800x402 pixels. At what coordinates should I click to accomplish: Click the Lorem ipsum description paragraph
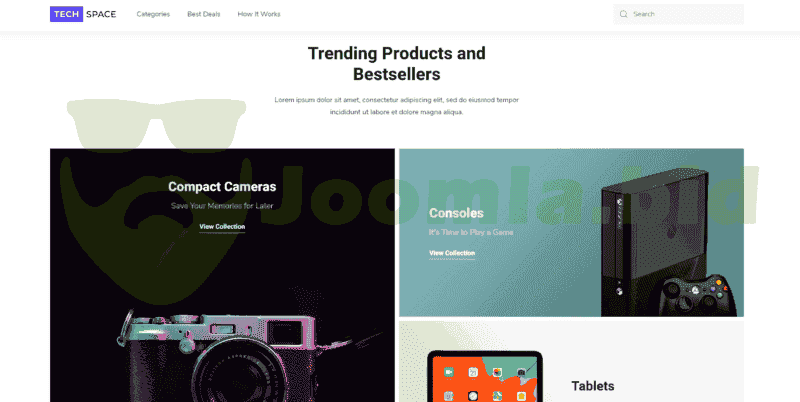tap(396, 106)
